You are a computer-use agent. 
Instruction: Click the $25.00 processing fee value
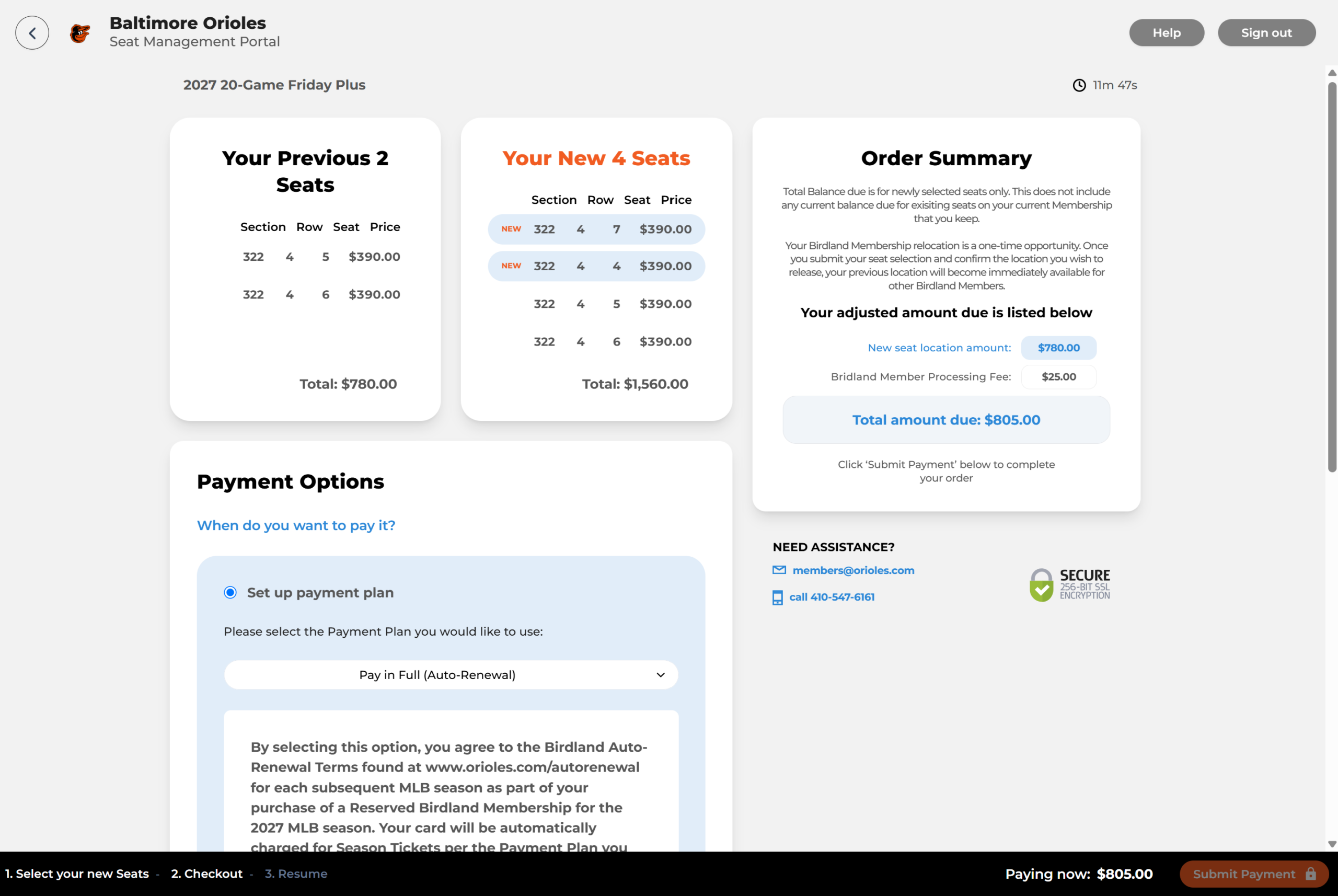(x=1058, y=376)
